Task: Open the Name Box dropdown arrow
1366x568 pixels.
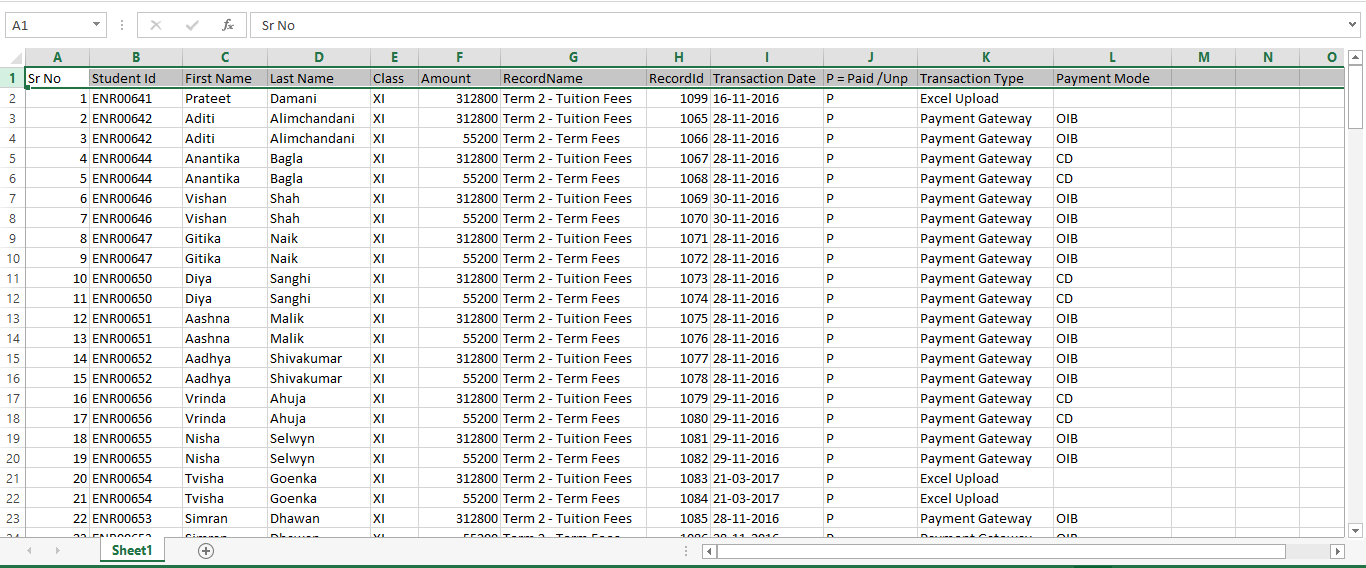Action: [x=96, y=25]
